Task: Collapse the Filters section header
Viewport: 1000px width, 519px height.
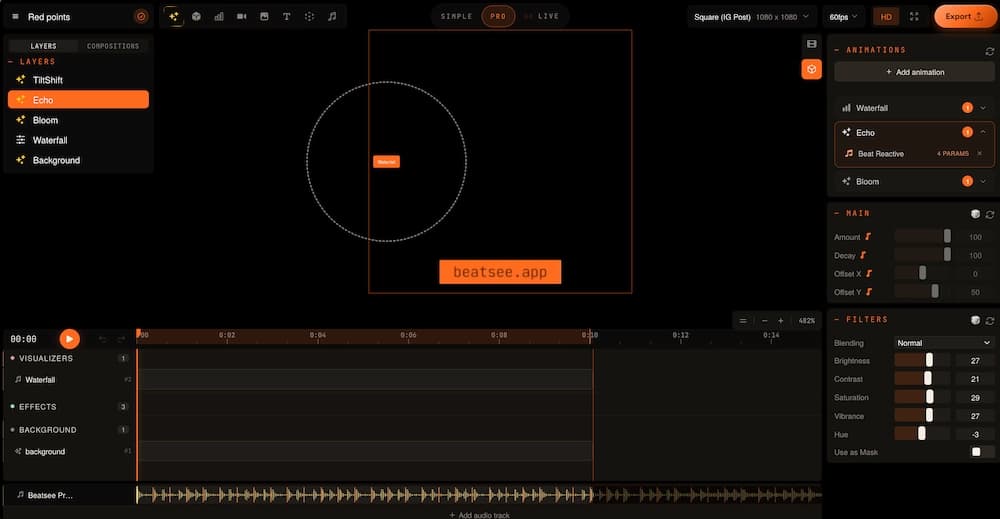Action: click(x=861, y=319)
